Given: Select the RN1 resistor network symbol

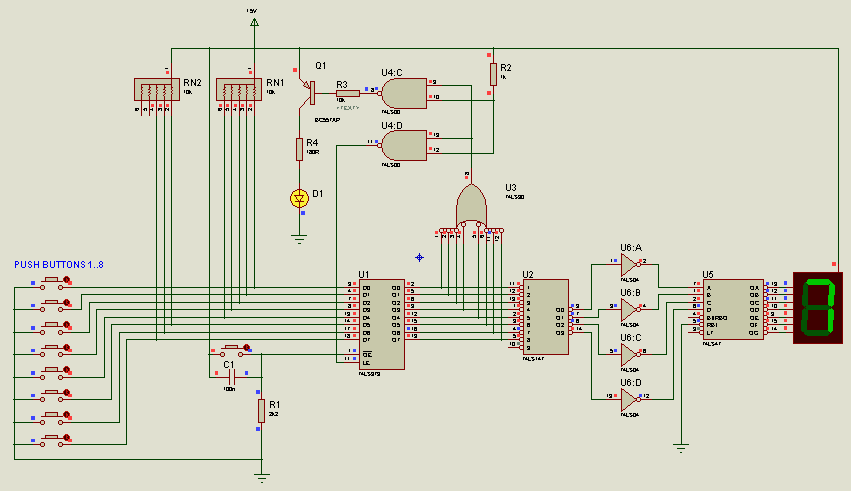Looking at the screenshot, I should pos(239,90).
